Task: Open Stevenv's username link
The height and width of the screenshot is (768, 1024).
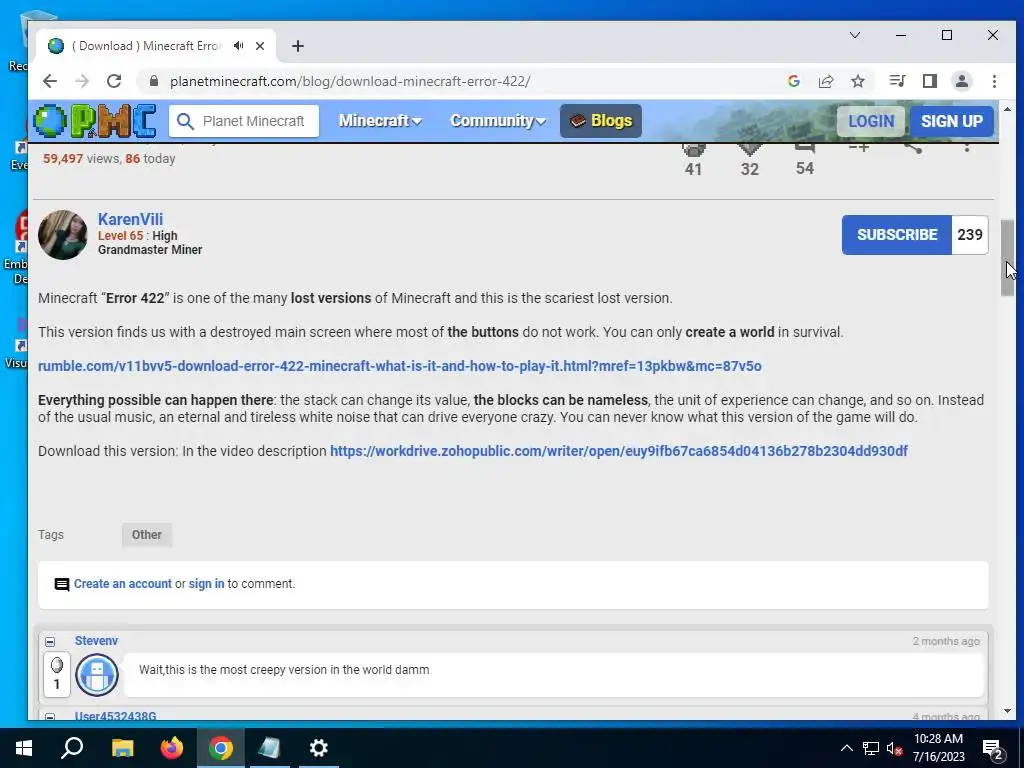Action: pyautogui.click(x=96, y=641)
